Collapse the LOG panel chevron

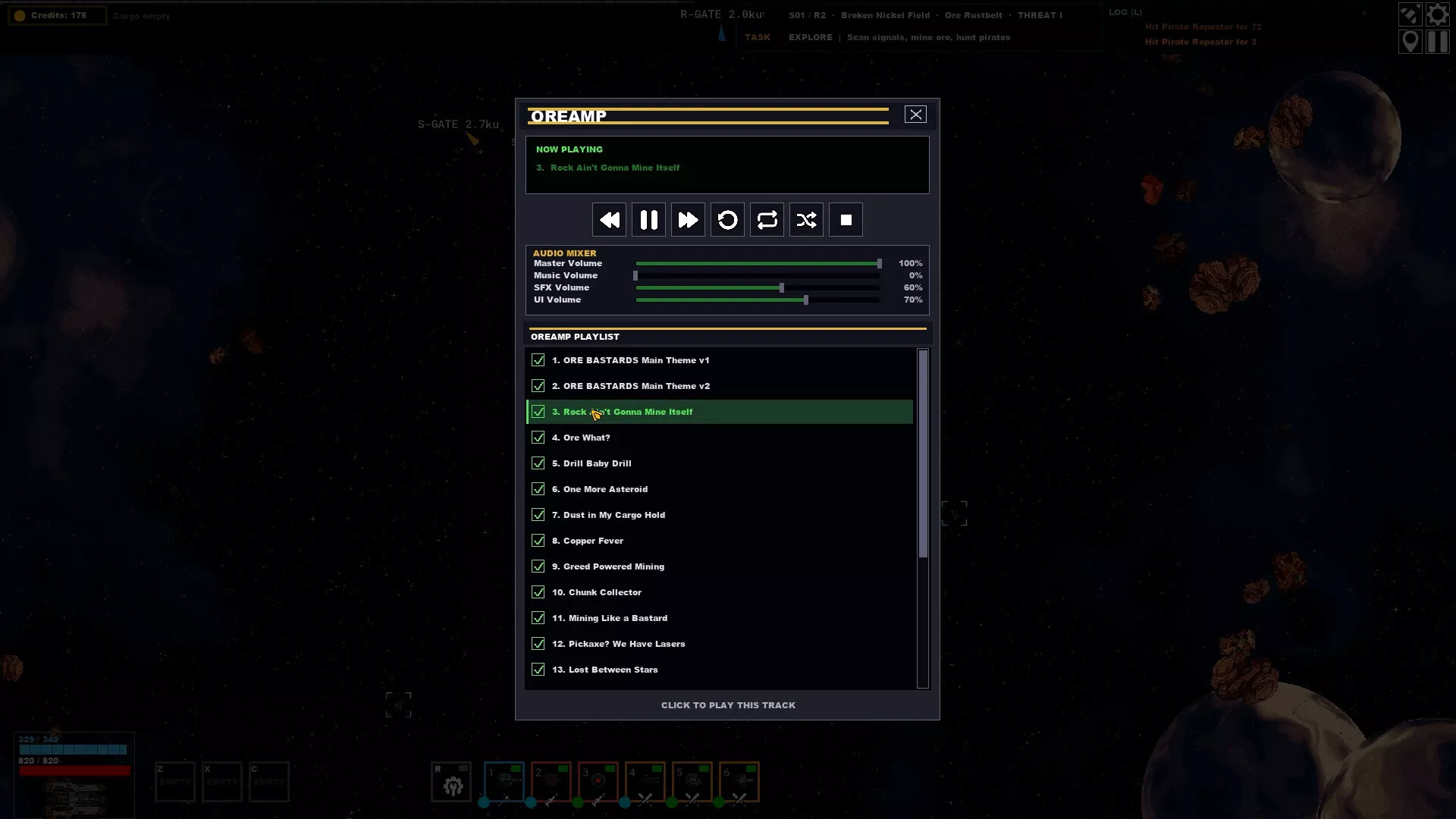click(x=1364, y=13)
